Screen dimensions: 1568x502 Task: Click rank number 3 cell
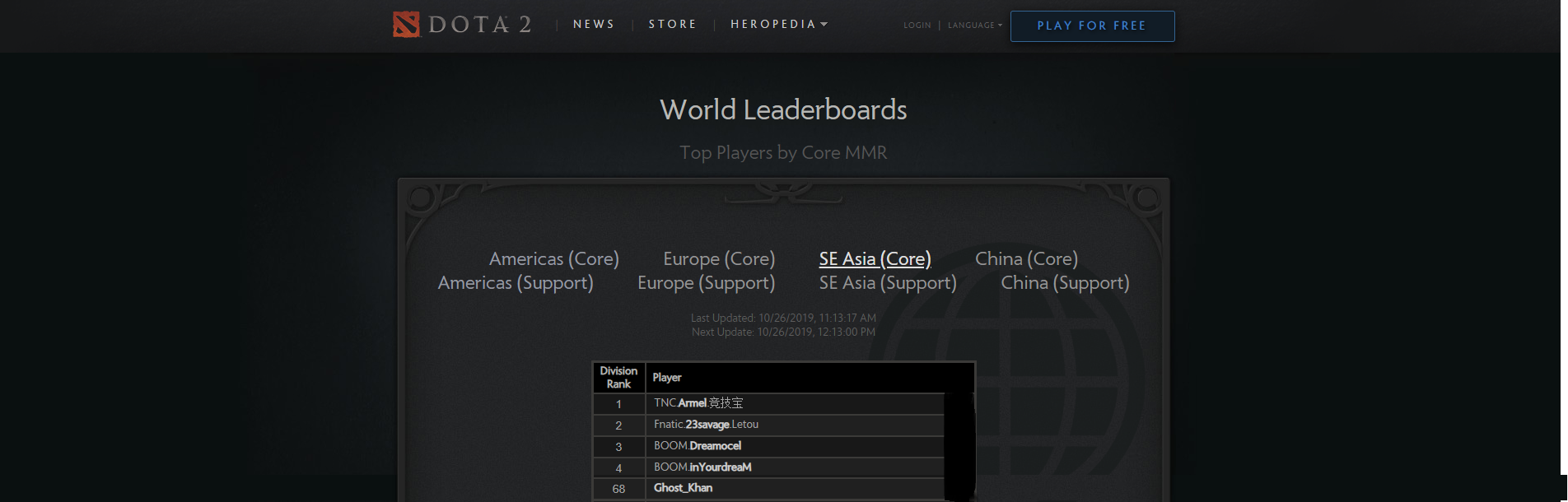point(618,447)
